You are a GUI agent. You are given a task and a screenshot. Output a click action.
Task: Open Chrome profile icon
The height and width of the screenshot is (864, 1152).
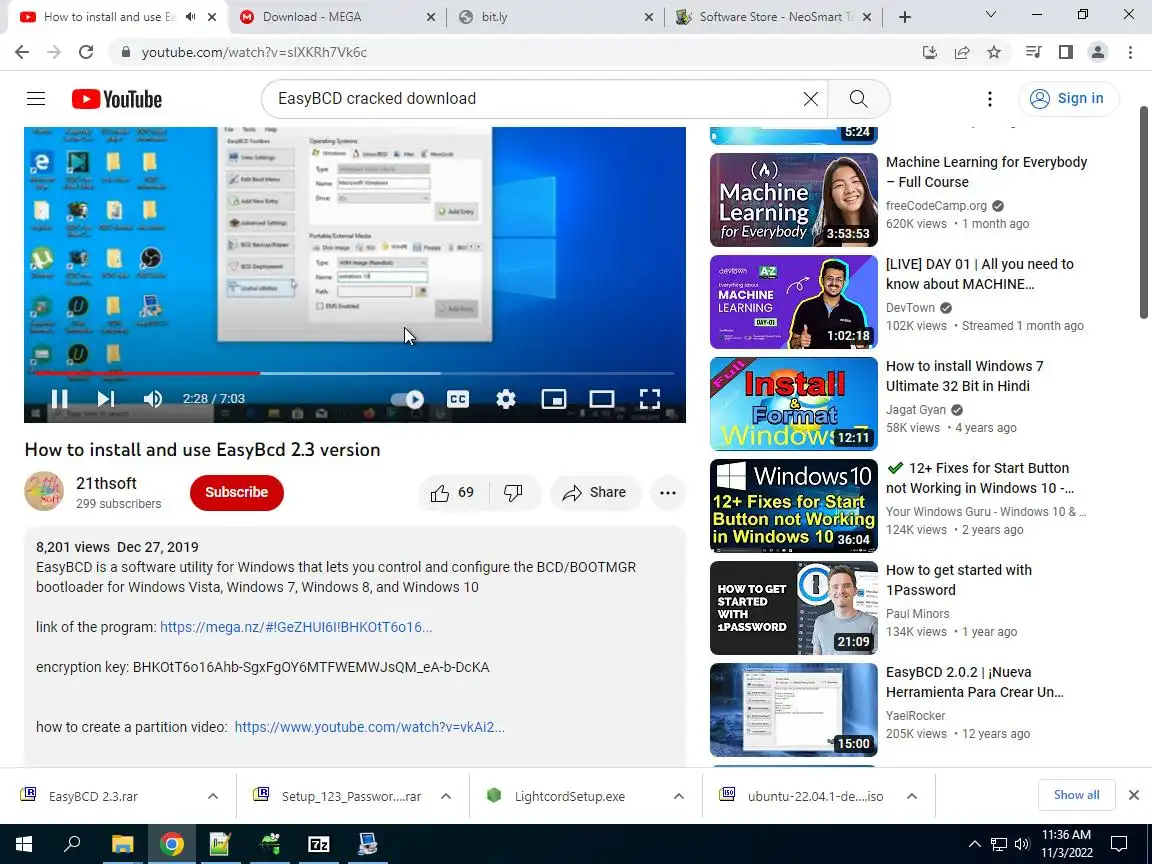point(1098,52)
